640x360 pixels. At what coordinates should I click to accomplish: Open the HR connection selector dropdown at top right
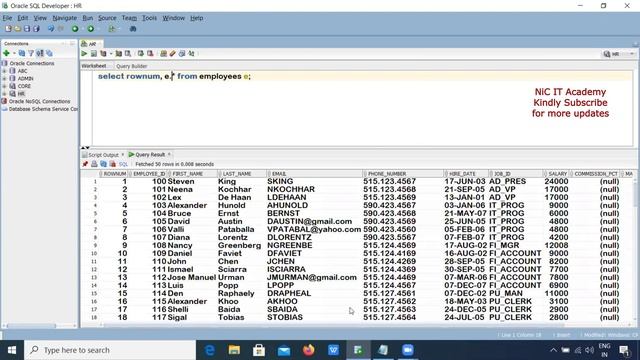point(632,54)
